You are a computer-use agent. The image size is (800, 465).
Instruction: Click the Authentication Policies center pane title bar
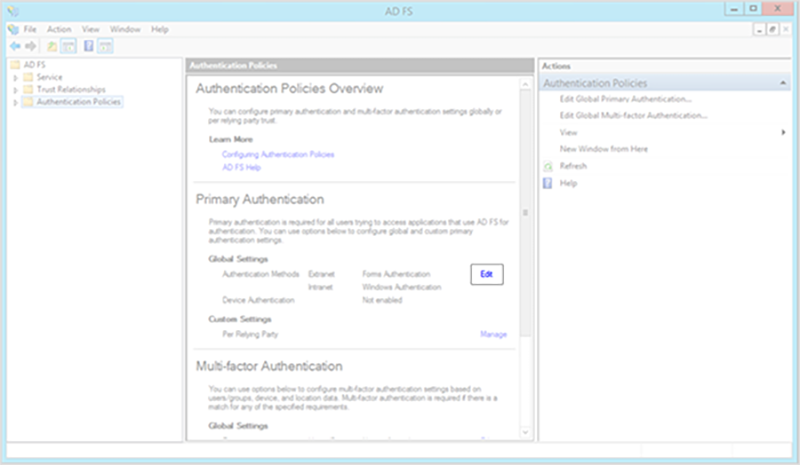coord(360,65)
